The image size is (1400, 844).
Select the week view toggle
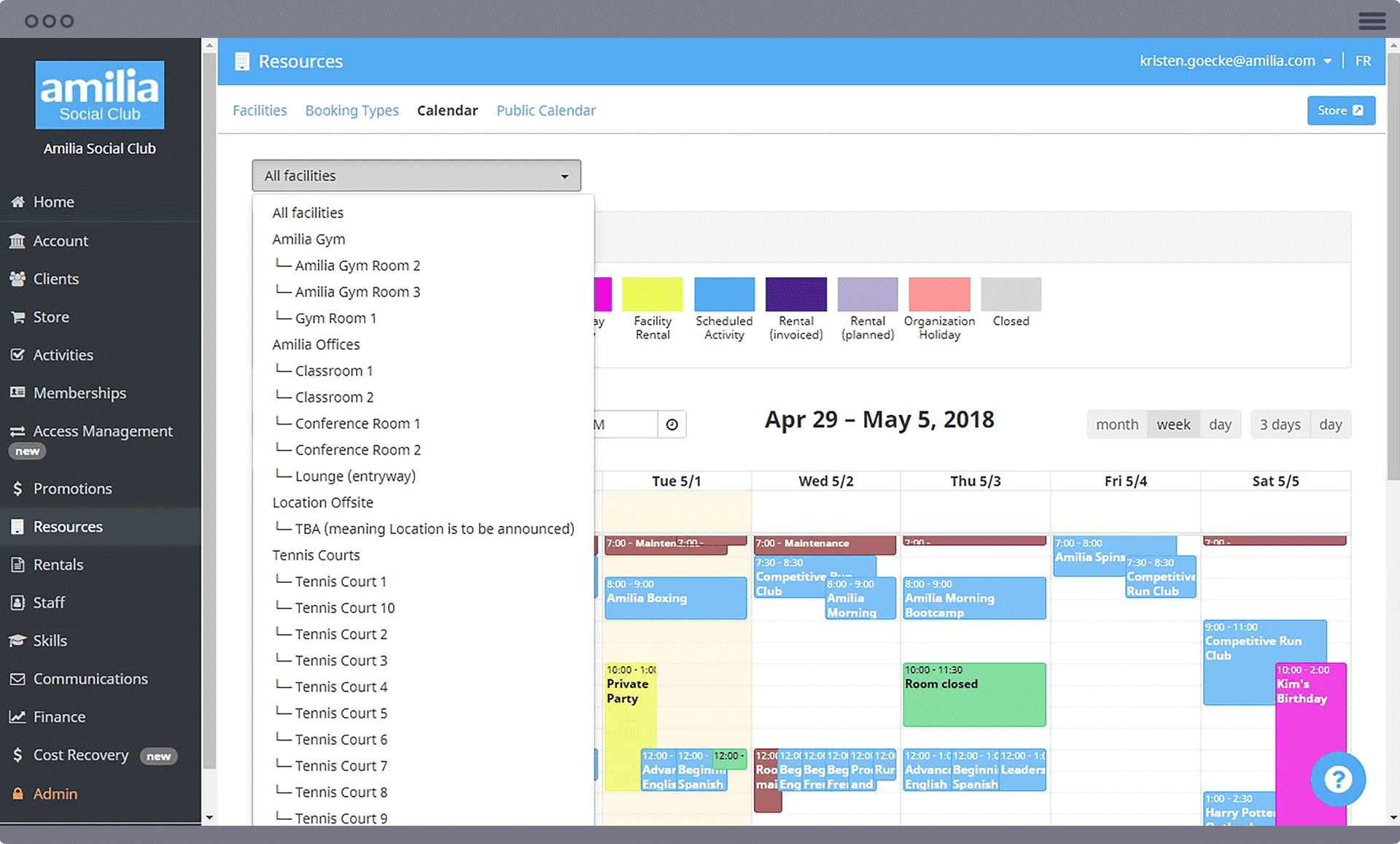[1172, 425]
